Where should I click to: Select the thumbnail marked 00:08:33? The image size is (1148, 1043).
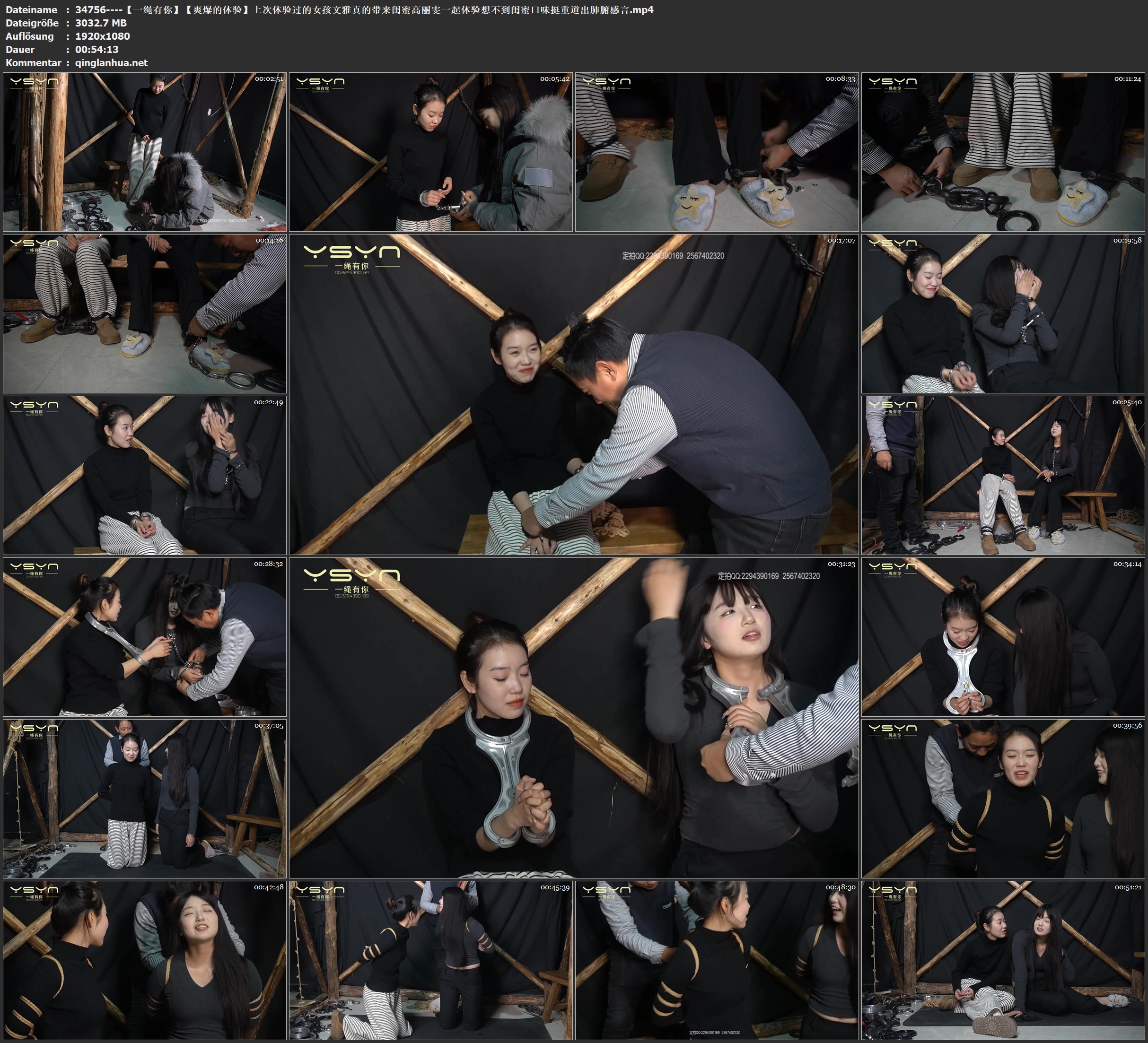pos(717,151)
